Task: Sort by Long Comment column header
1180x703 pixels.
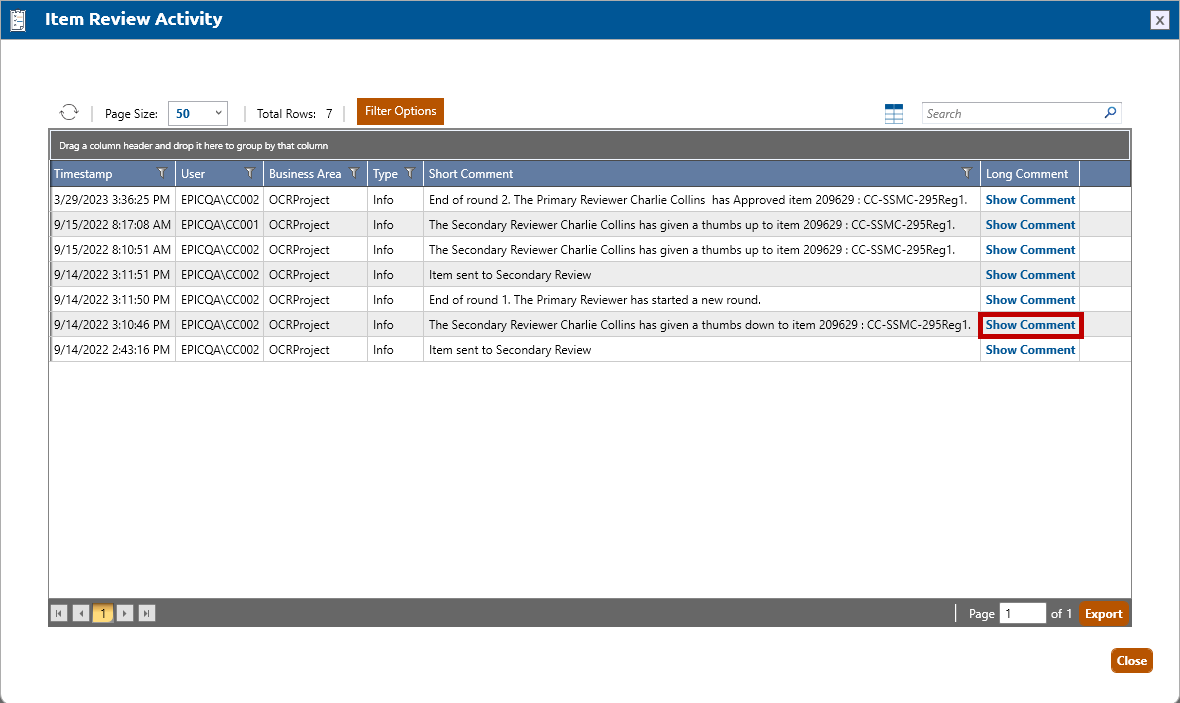Action: (1027, 174)
